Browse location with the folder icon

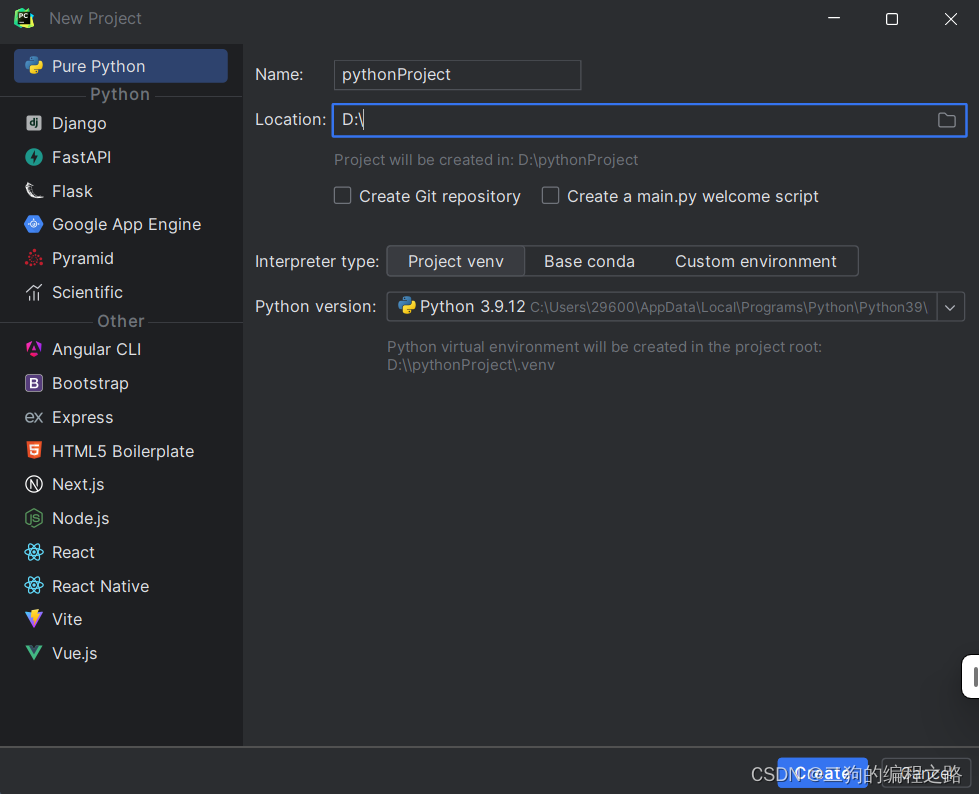[x=947, y=120]
